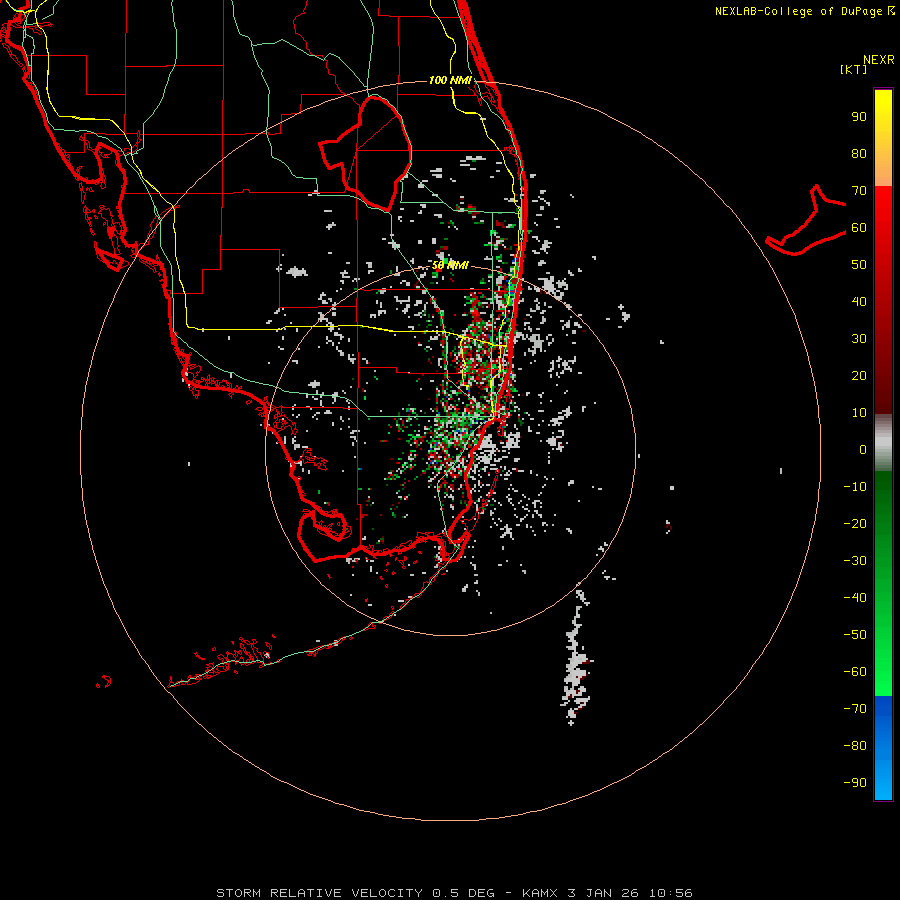Click the 30 value on the color scale
900x900 pixels.
tap(859, 339)
